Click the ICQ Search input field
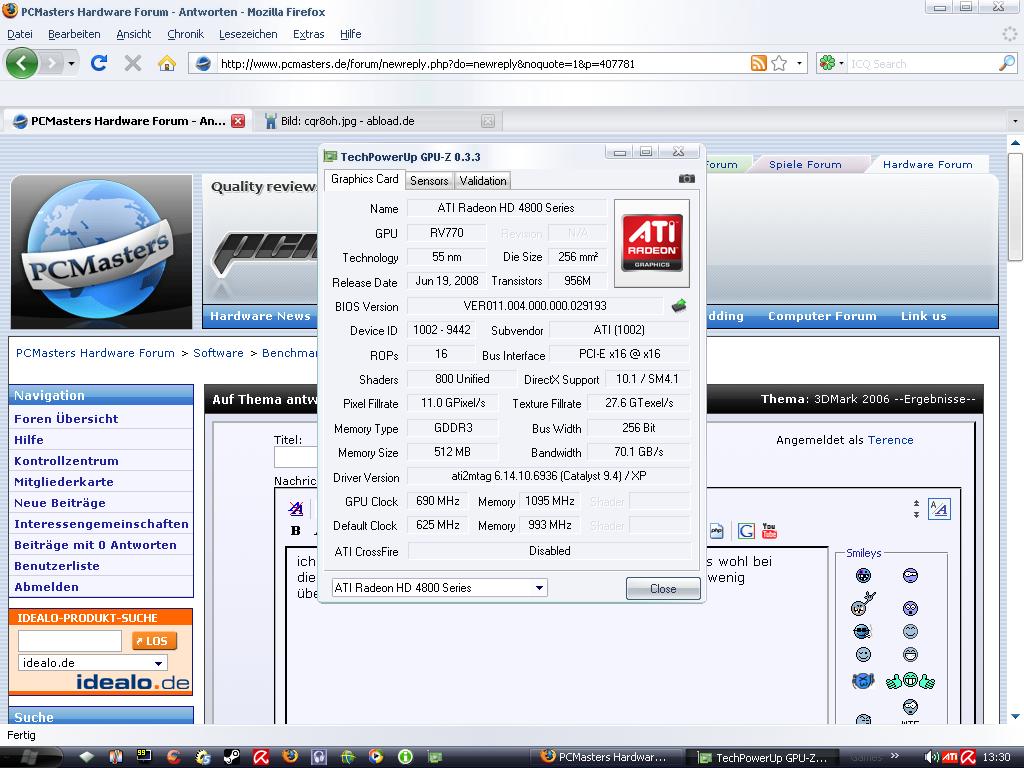This screenshot has width=1024, height=768. 923,63
